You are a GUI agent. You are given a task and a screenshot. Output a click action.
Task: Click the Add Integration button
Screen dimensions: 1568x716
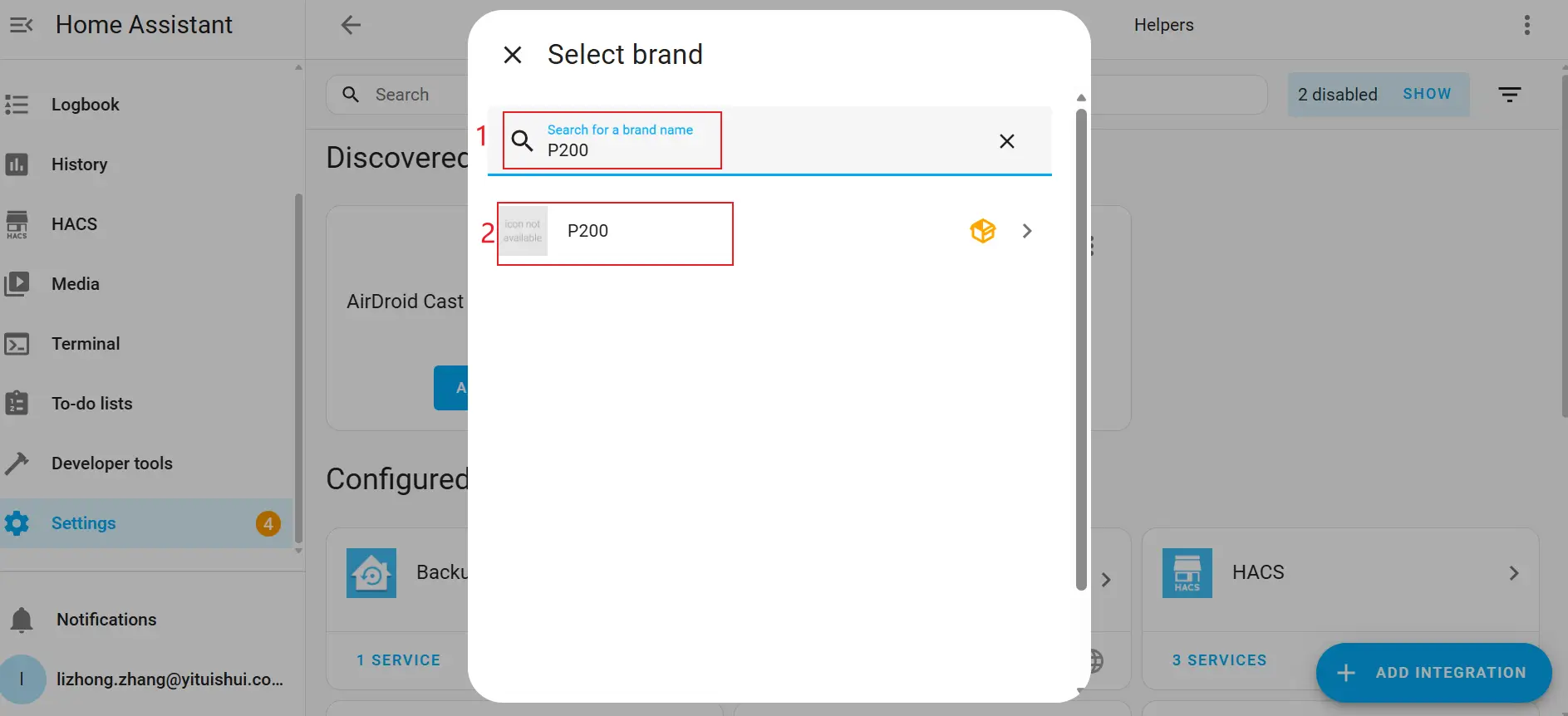tap(1433, 673)
